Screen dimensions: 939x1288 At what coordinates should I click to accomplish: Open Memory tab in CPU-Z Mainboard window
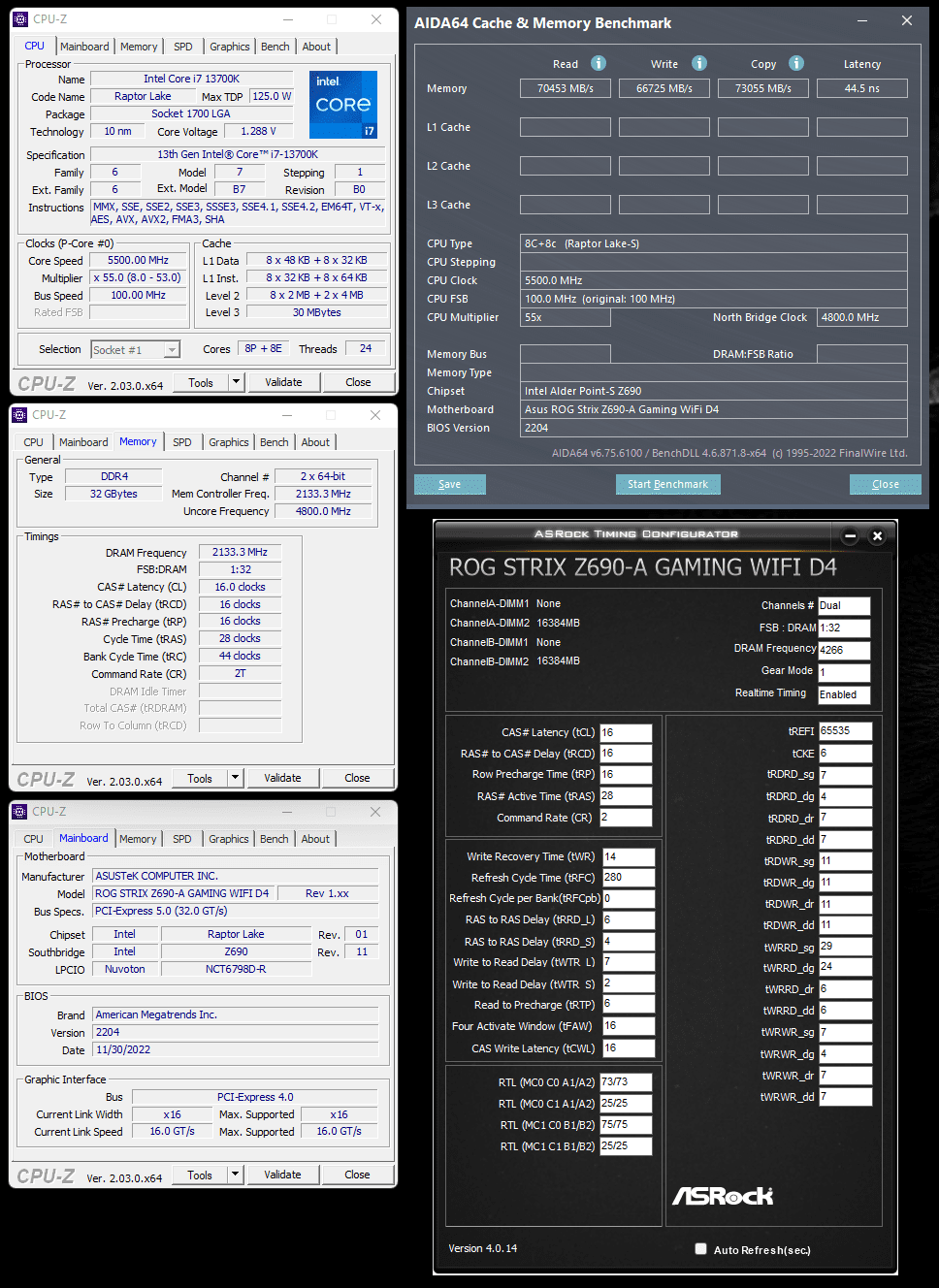138,839
